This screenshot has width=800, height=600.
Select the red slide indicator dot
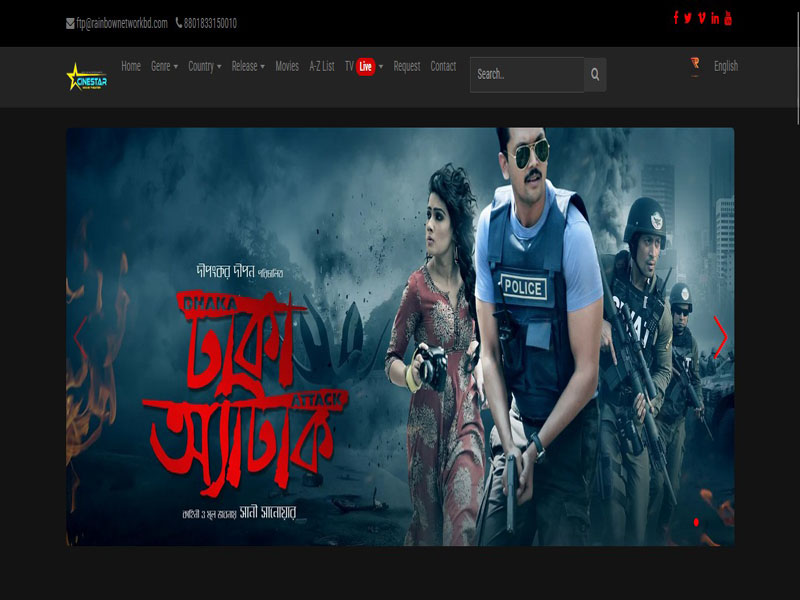pos(696,522)
